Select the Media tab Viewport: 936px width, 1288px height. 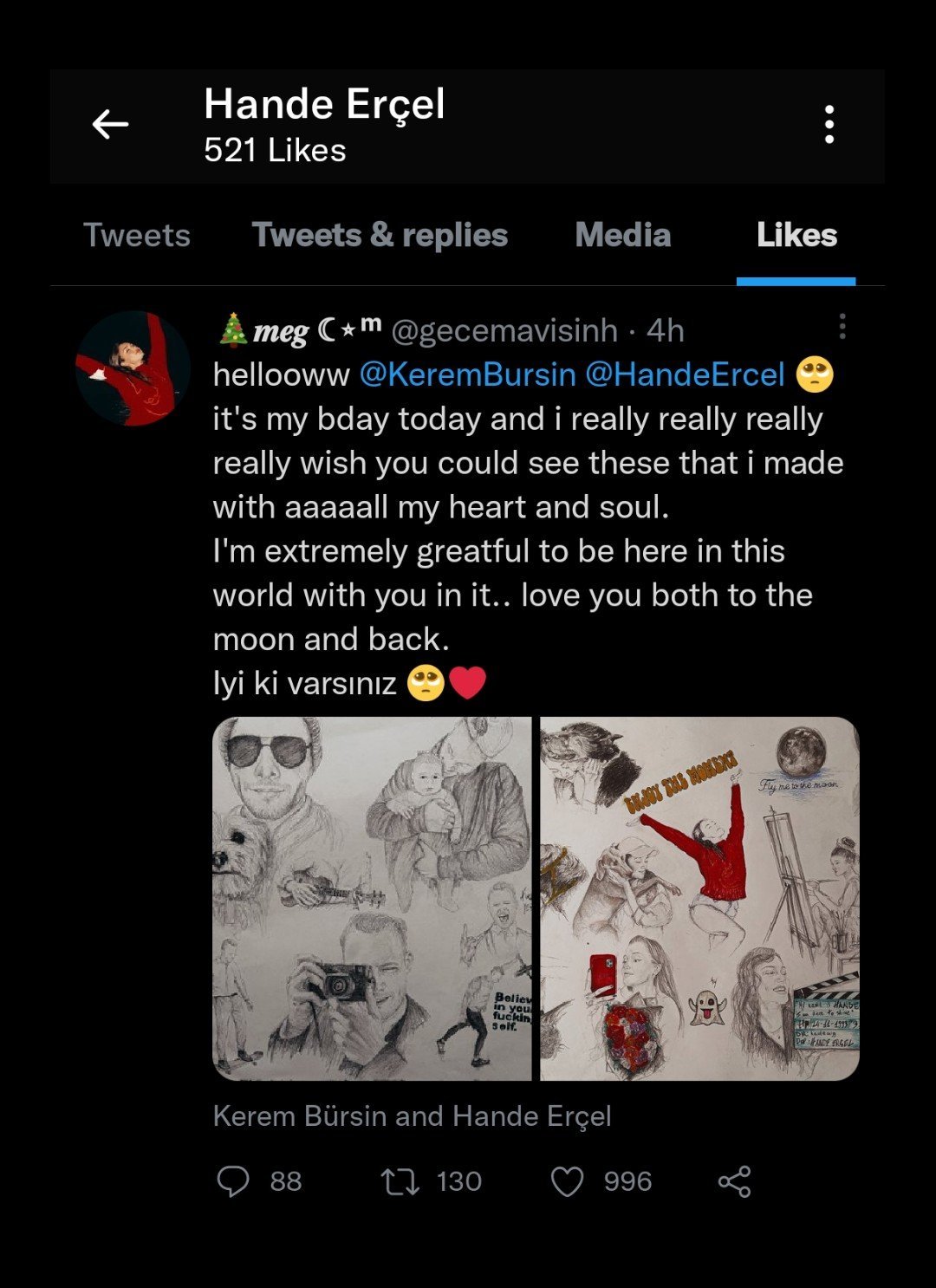(622, 236)
